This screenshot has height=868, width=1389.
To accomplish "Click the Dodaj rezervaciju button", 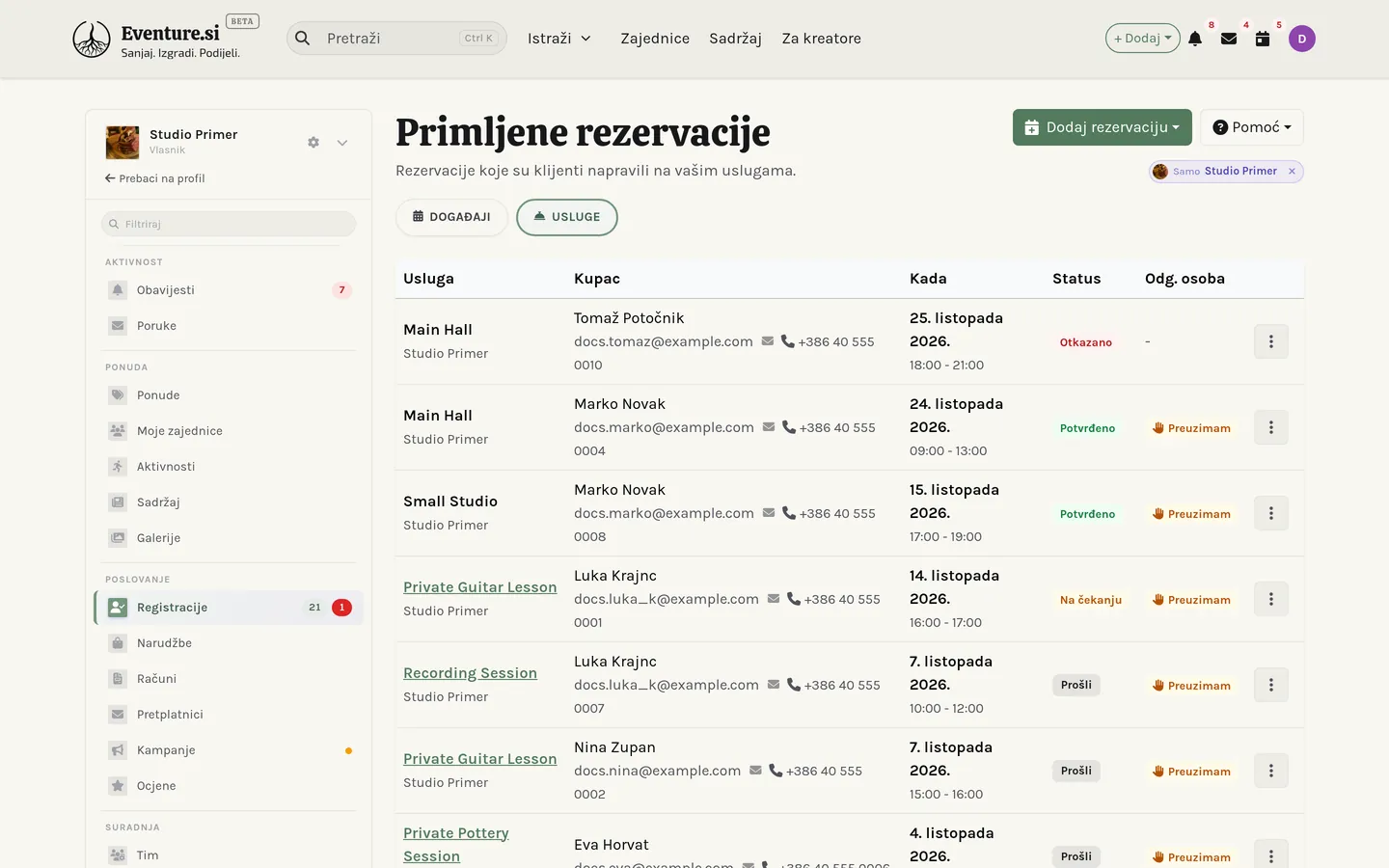I will pyautogui.click(x=1103, y=127).
